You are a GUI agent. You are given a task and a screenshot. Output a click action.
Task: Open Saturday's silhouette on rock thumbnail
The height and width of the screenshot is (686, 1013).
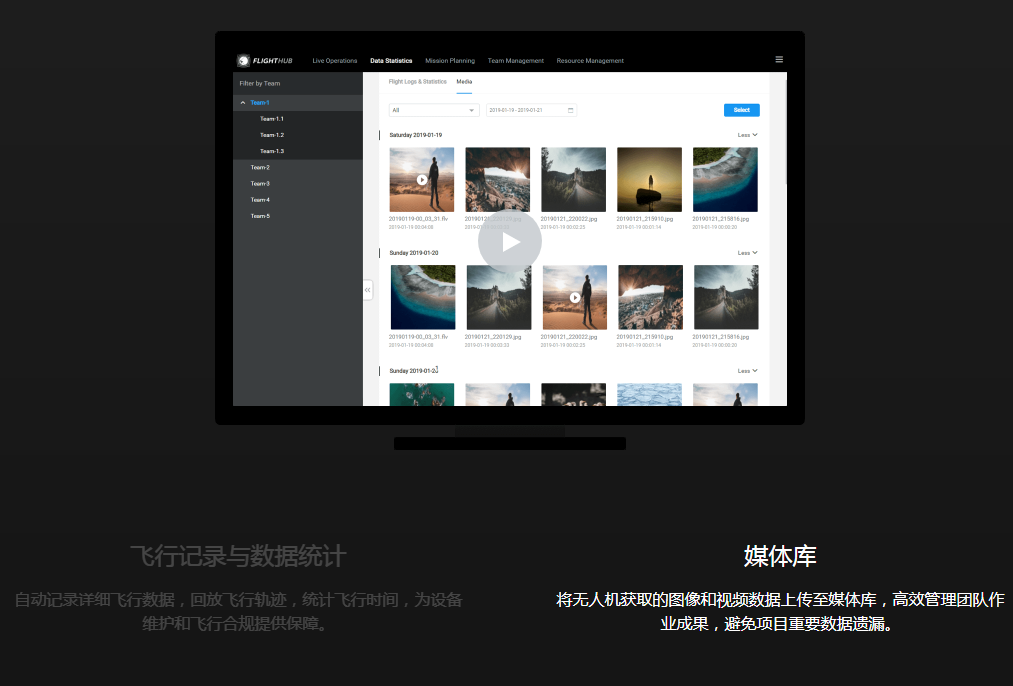click(x=649, y=180)
